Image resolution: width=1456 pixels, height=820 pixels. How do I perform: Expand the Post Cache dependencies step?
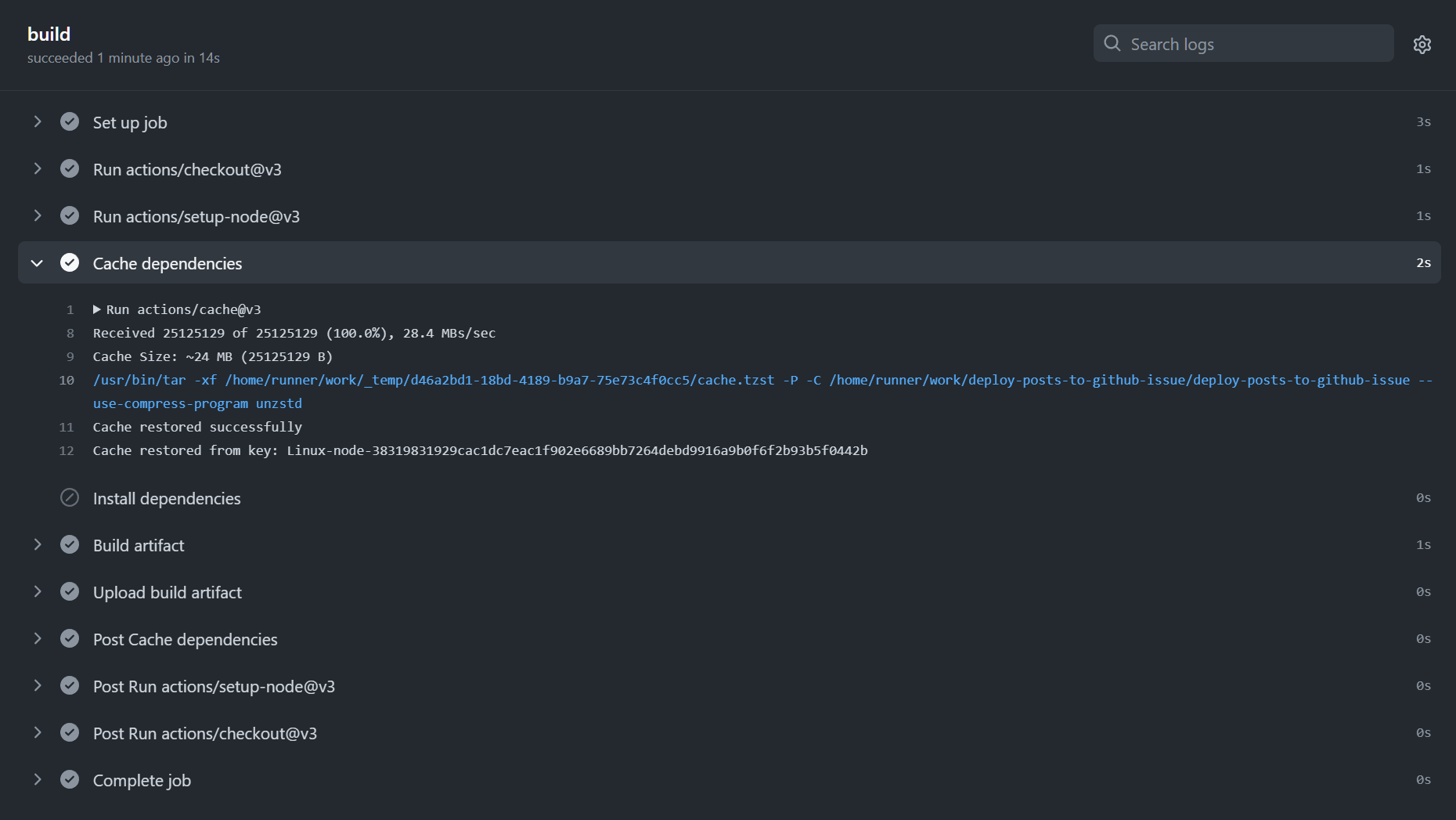pos(36,638)
